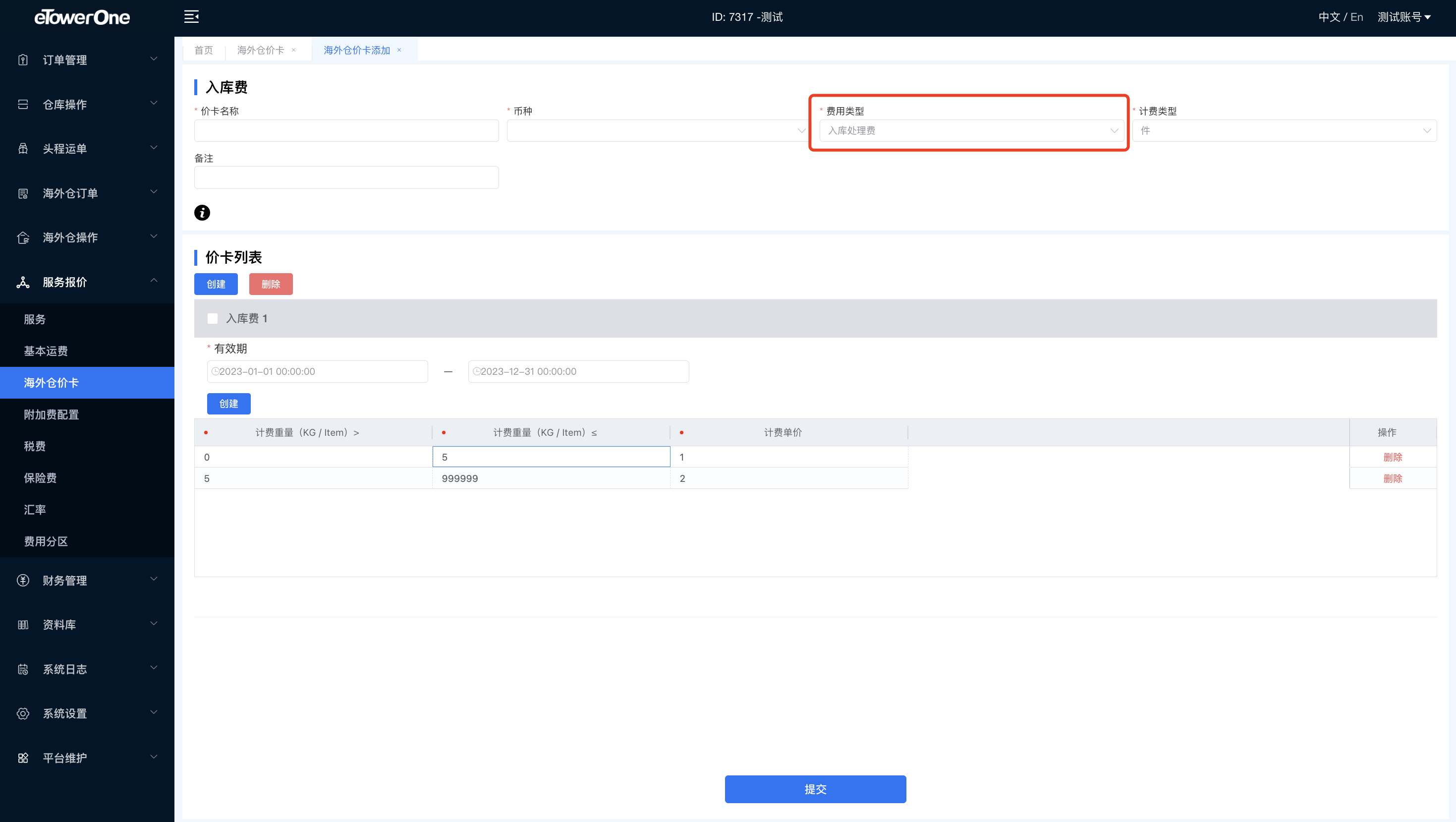
Task: Click the 海外仓订单 sidebar icon
Action: [23, 193]
